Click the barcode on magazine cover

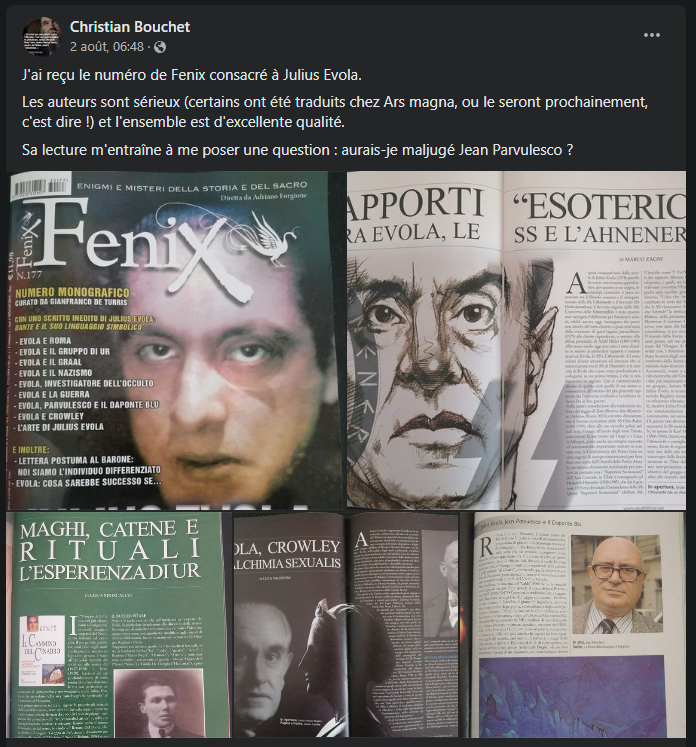40,186
